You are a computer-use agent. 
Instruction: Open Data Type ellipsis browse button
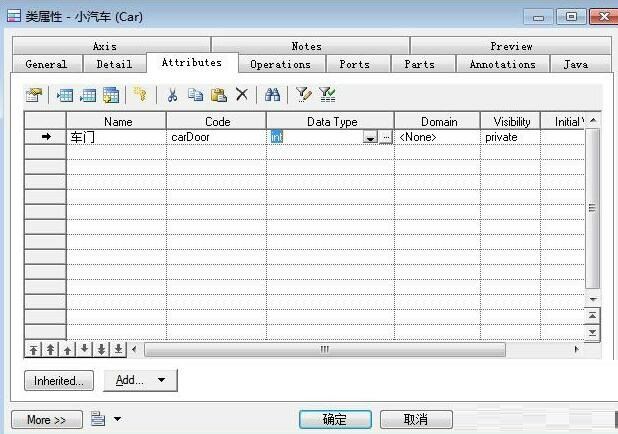pos(386,137)
